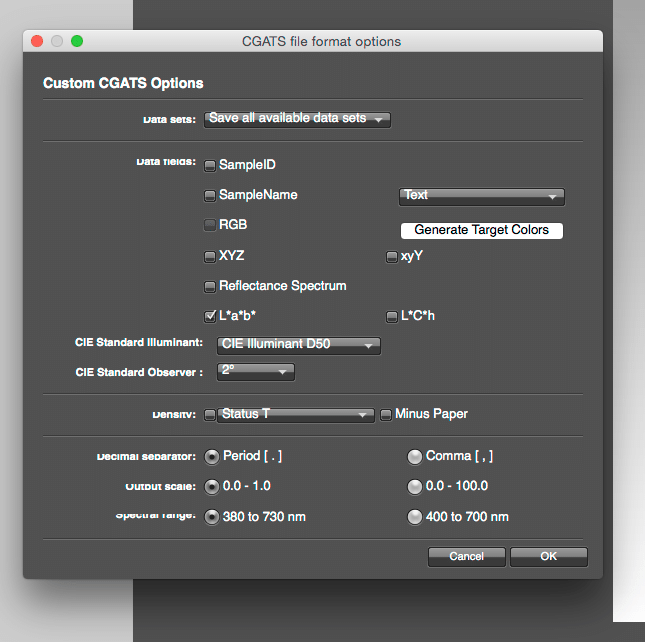Turn on the Density checkbox

click(x=210, y=415)
